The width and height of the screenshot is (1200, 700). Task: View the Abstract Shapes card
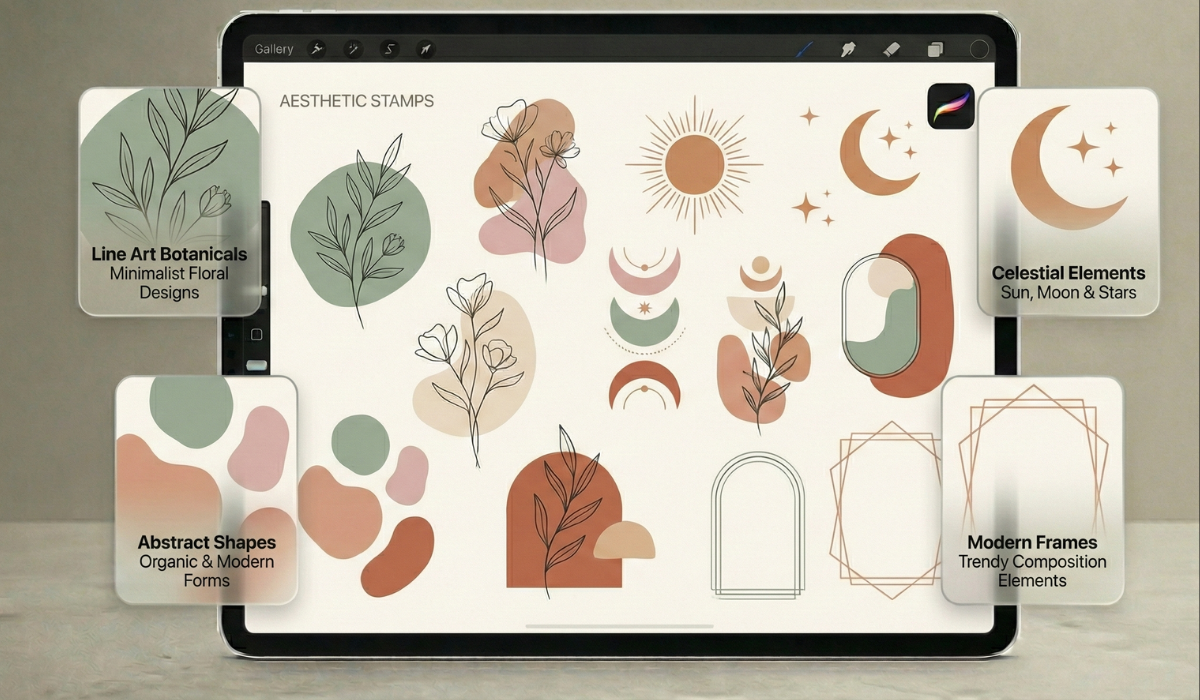[x=205, y=490]
